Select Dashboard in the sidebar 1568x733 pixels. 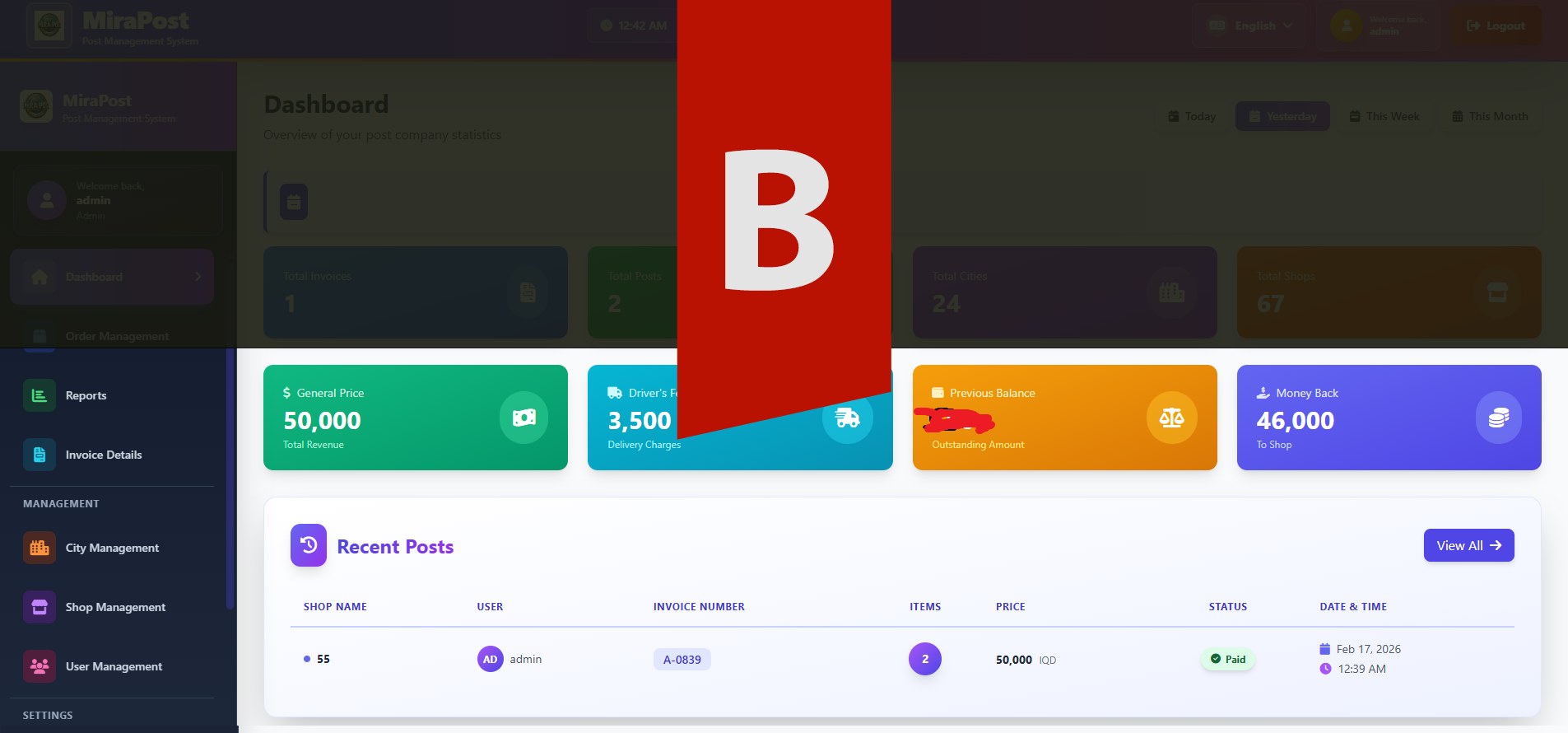112,277
